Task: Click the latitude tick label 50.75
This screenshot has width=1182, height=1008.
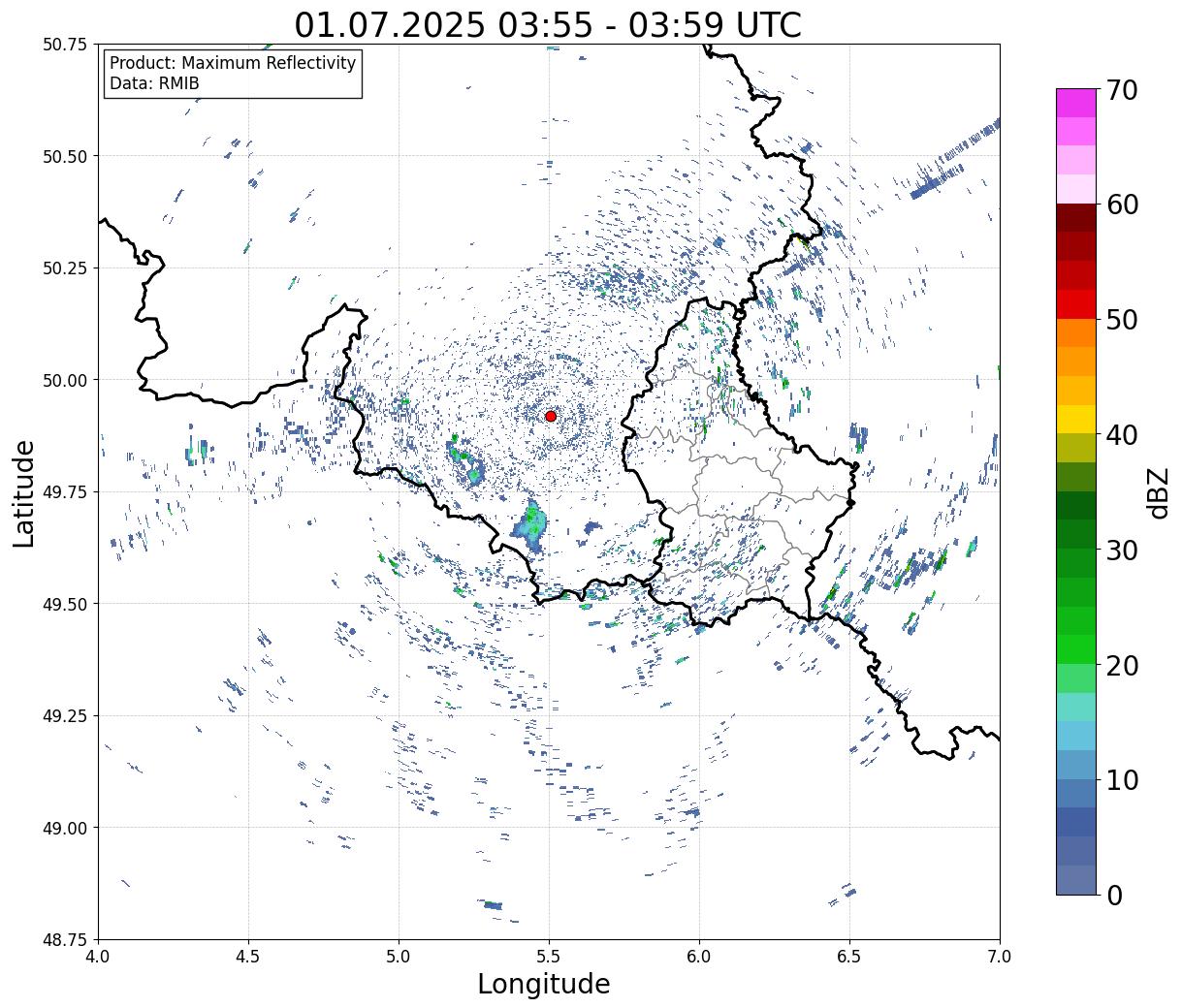Action: [65, 45]
